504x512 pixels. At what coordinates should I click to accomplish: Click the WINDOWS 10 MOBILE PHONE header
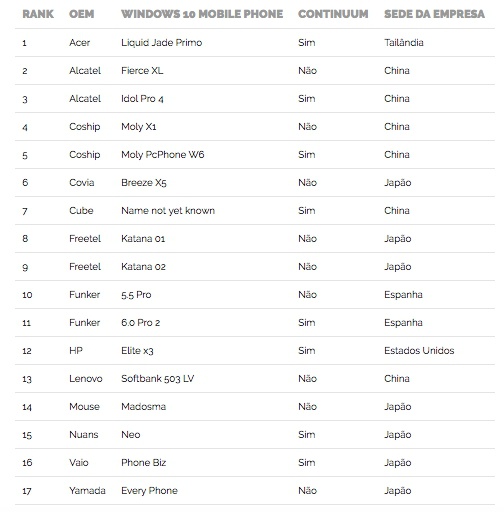click(202, 14)
